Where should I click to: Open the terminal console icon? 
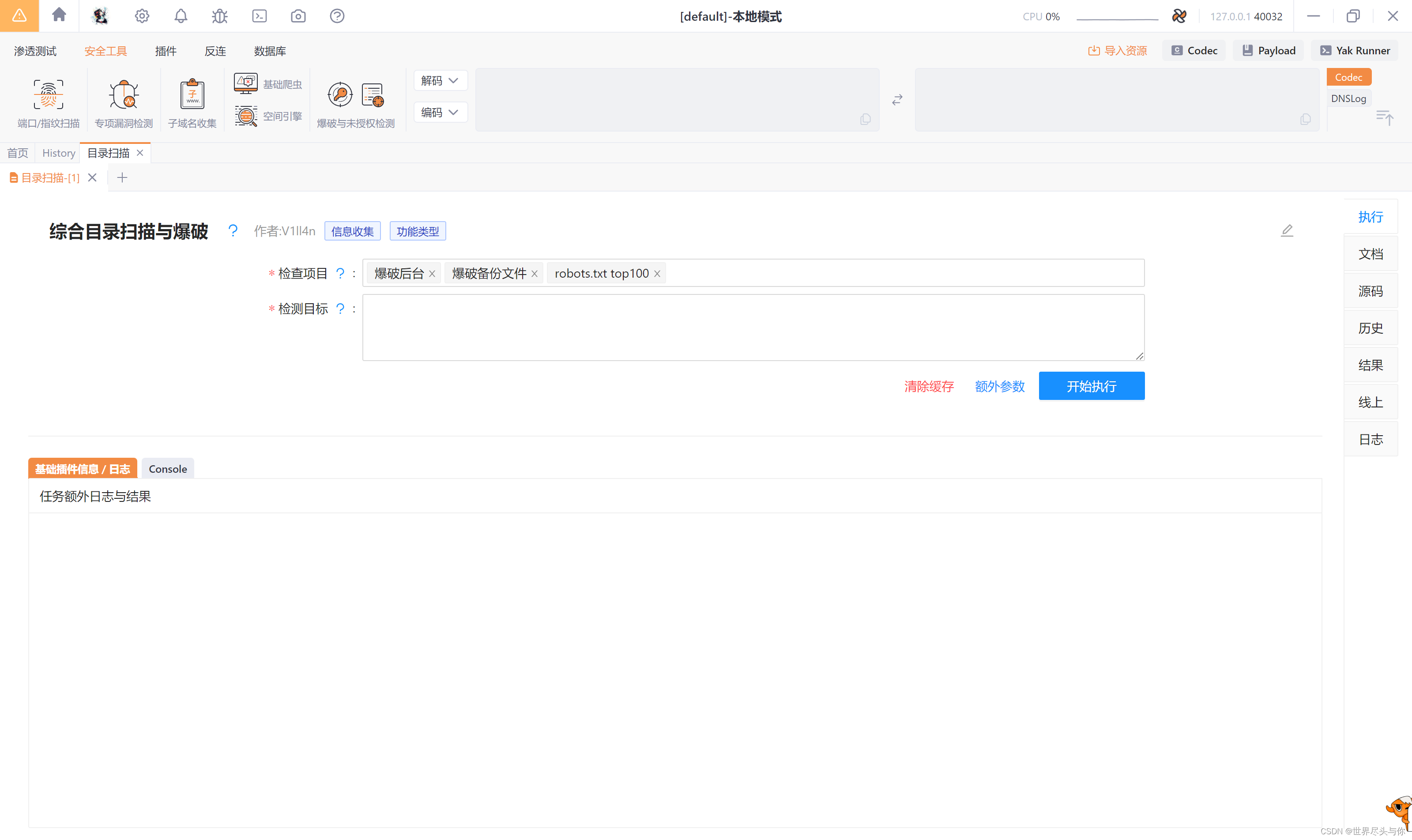click(259, 16)
